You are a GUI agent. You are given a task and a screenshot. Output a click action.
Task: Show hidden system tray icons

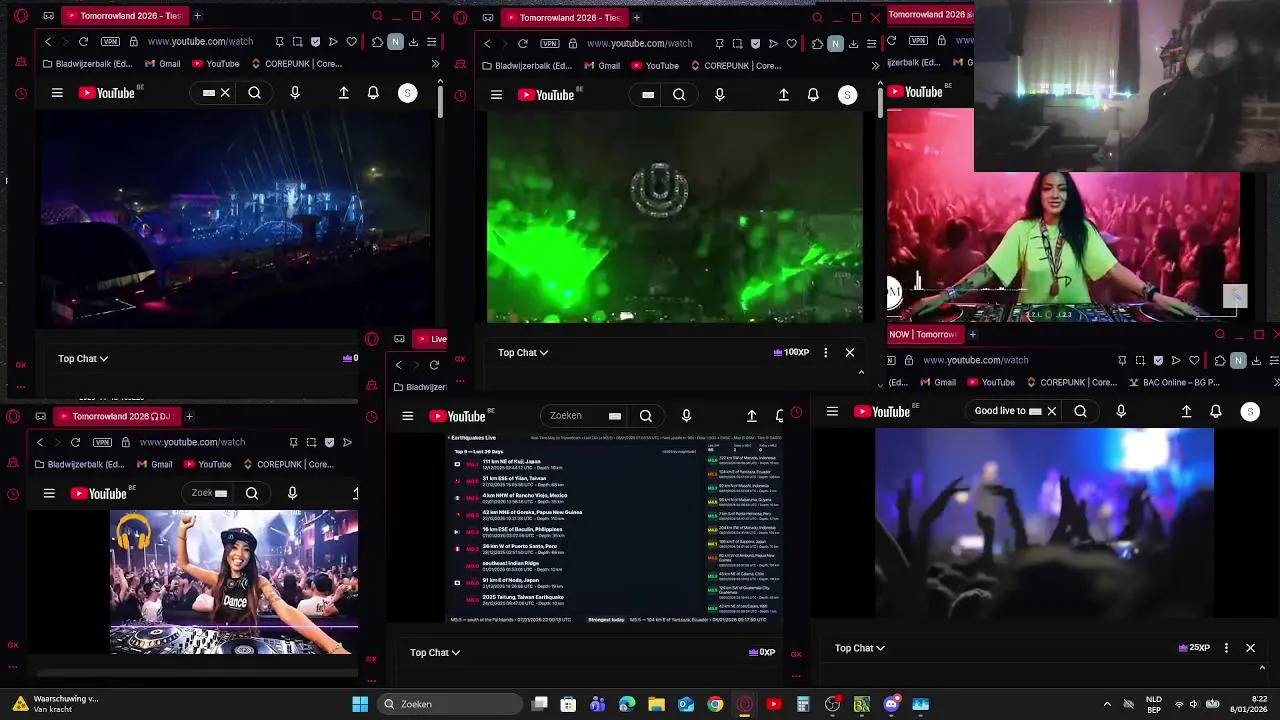point(1106,704)
